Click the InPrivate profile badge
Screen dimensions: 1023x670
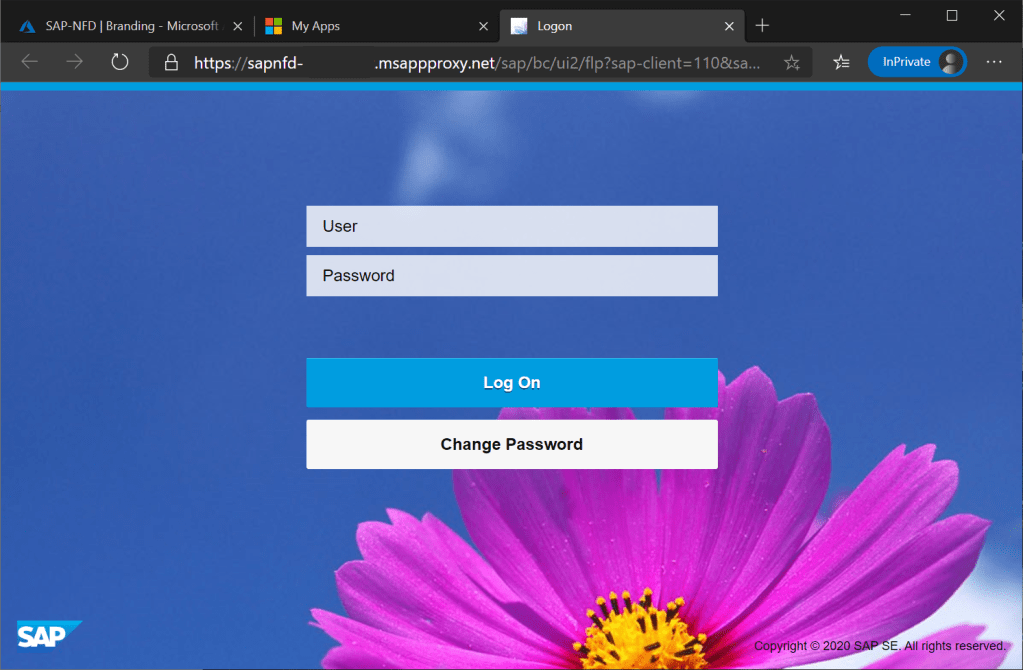coord(916,62)
